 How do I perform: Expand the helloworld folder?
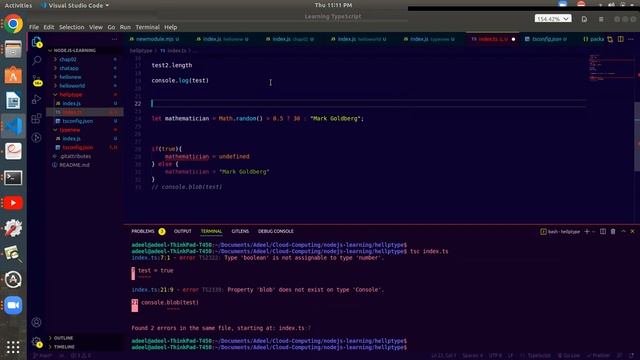72,86
